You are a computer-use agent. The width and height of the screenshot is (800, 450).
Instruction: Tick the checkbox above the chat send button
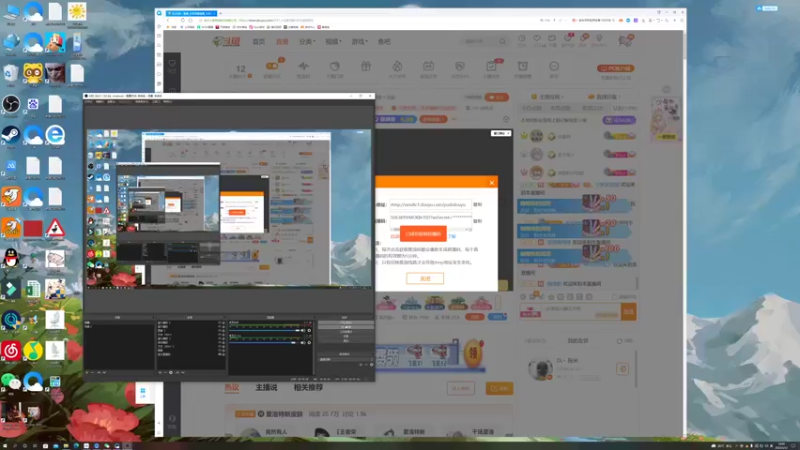tap(614, 296)
